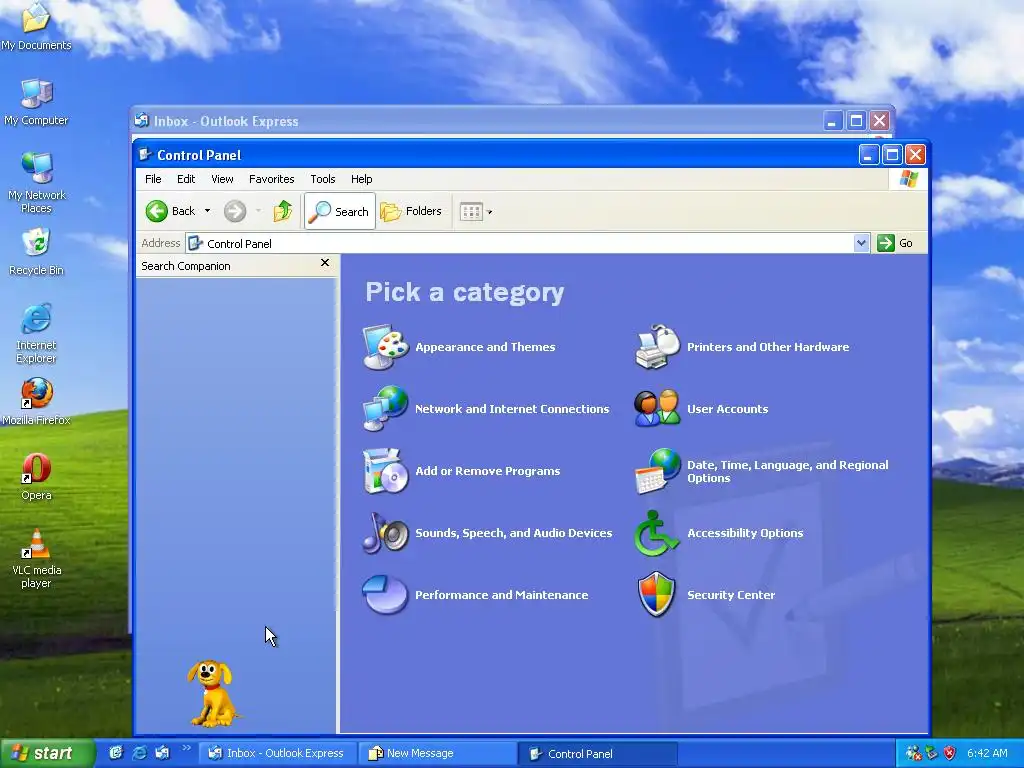The image size is (1024, 768).
Task: Open the Favorites menu
Action: click(272, 179)
